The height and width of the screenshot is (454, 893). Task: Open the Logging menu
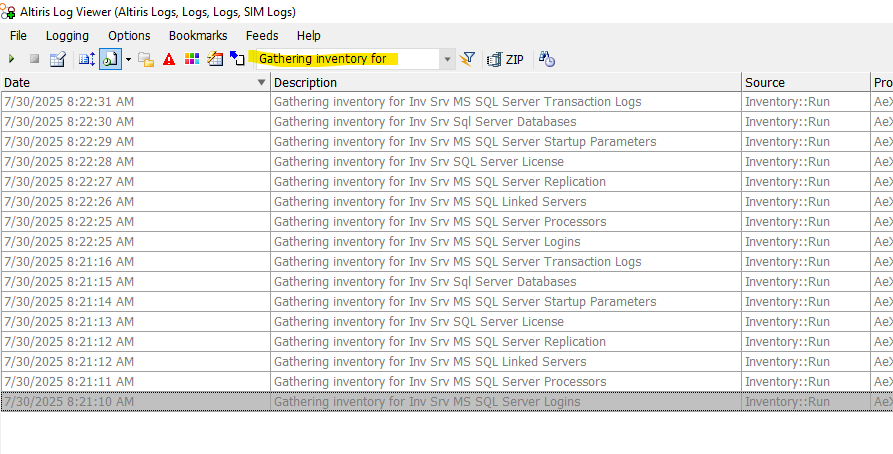[67, 35]
